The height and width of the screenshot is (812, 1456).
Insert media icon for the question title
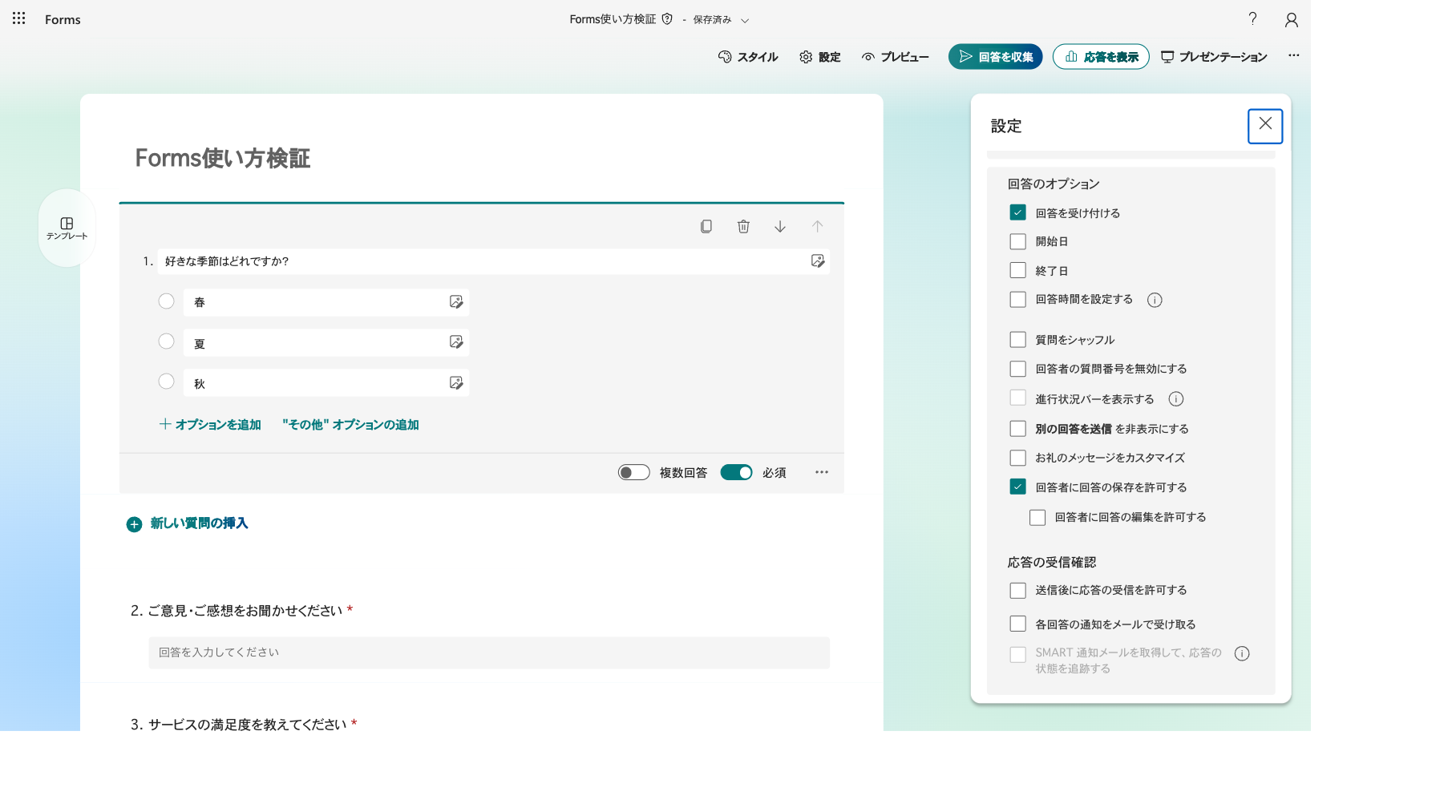coord(818,261)
